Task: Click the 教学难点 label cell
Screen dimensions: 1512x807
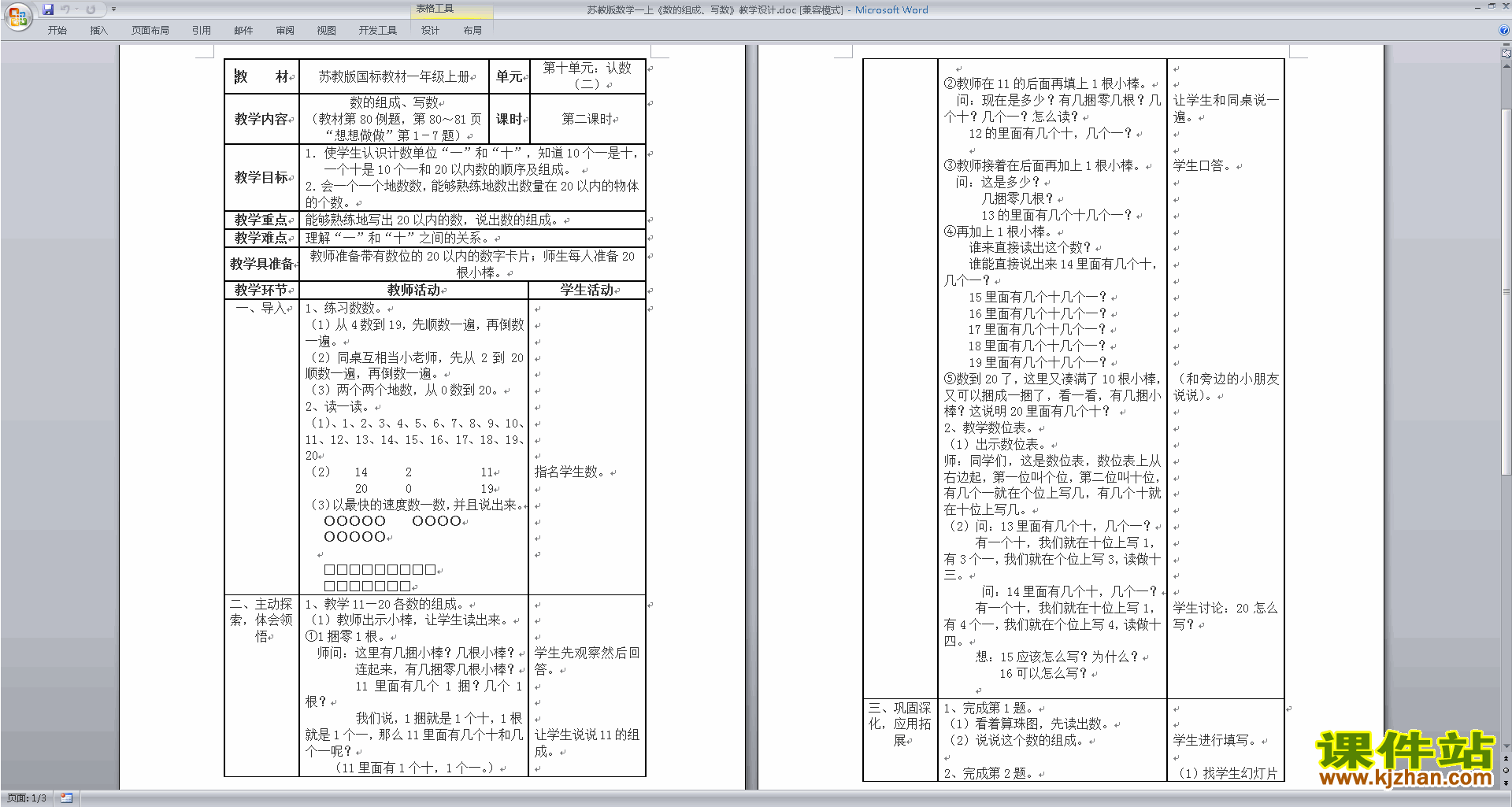Action: pos(261,238)
